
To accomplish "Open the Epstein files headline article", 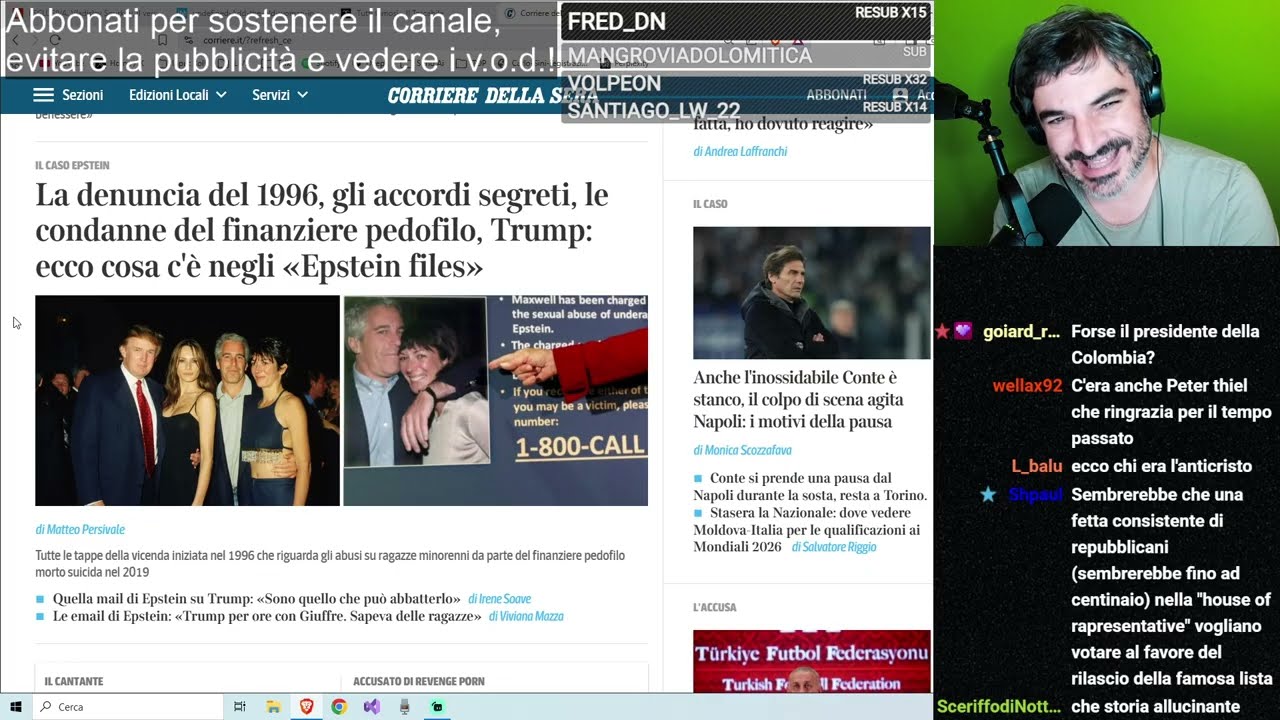I will 322,231.
